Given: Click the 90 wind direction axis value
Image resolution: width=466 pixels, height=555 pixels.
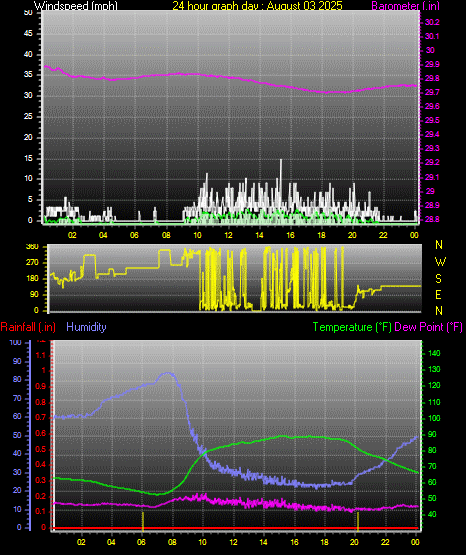Looking at the screenshot, I should [x=34, y=294].
